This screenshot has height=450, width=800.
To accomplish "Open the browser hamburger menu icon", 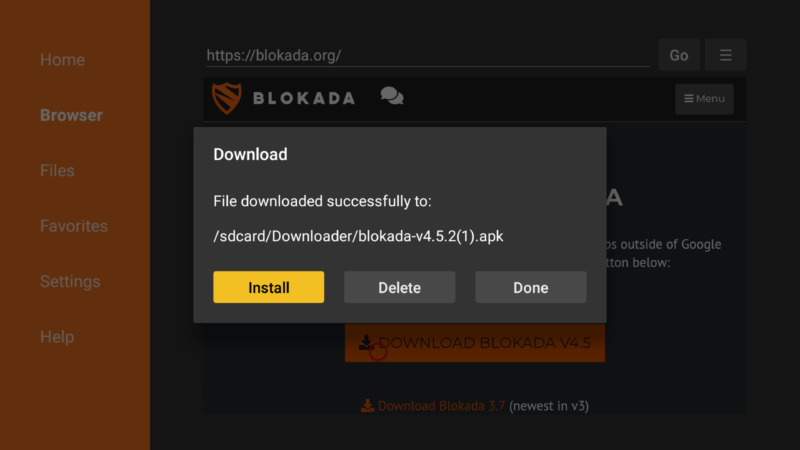I will coord(726,55).
